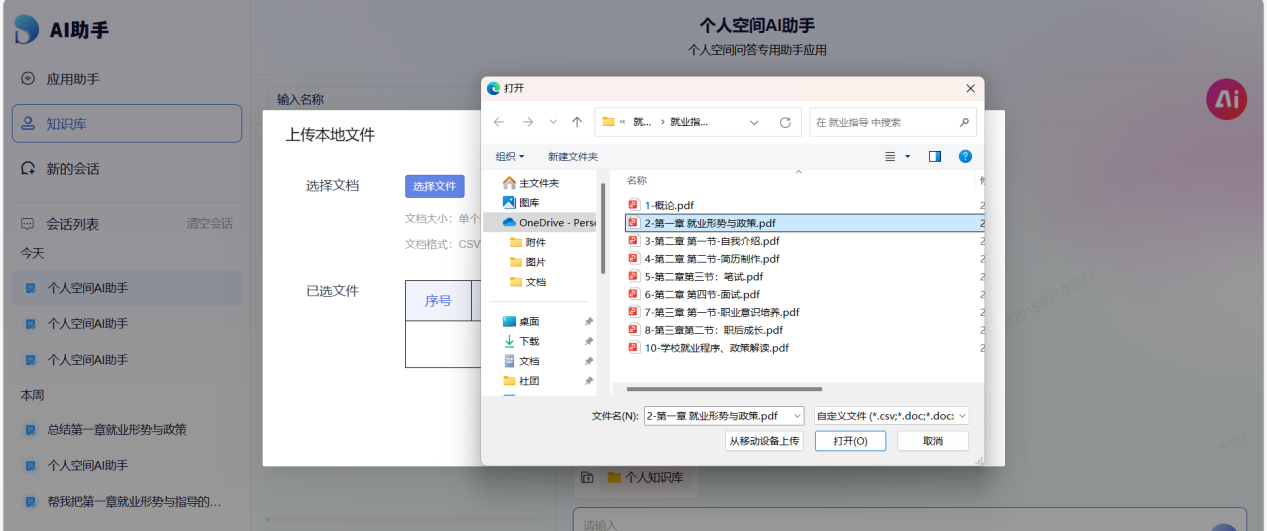1267x531 pixels.
Task: Click the up-directory arrow in file dialog
Action: (577, 122)
